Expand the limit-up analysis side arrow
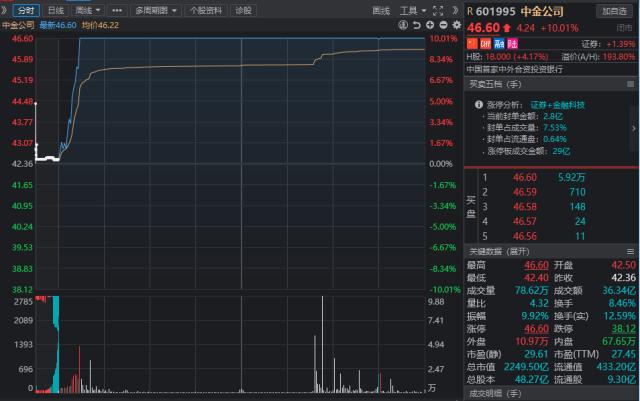 coord(633,129)
